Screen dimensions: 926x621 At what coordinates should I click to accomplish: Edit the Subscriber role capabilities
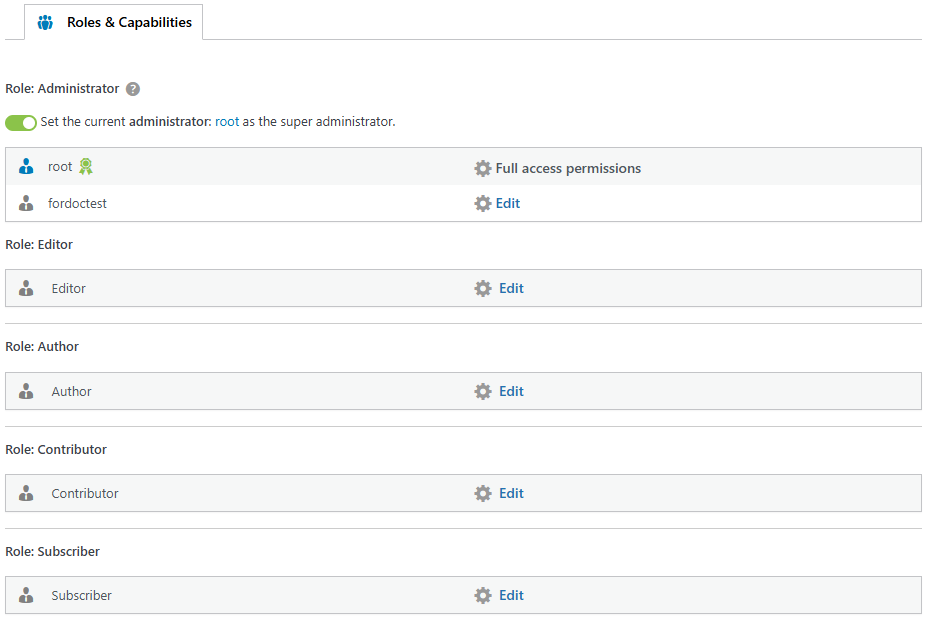coord(511,595)
